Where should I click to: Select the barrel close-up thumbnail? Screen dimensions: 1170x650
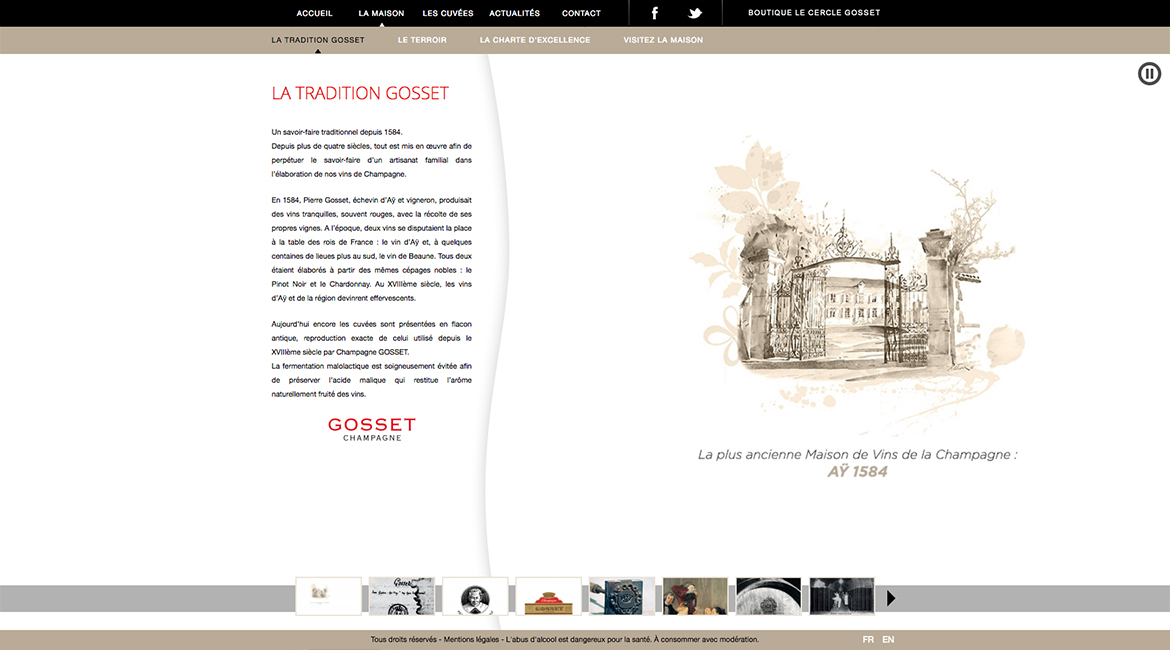click(769, 596)
